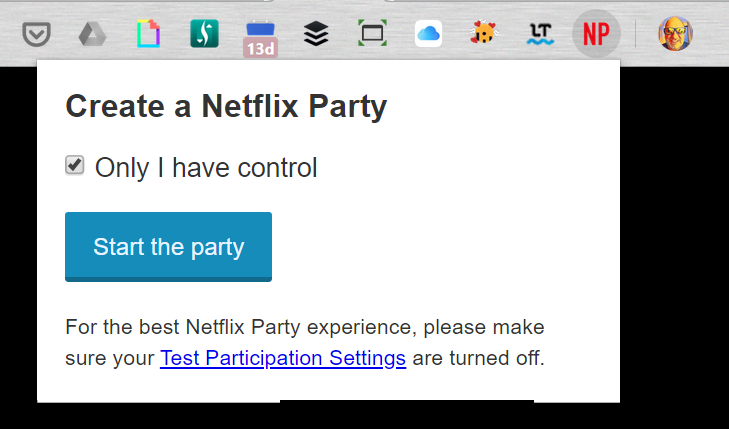Image resolution: width=729 pixels, height=429 pixels.
Task: Click the "For the best Netflix Party experience" text
Action: (x=238, y=328)
